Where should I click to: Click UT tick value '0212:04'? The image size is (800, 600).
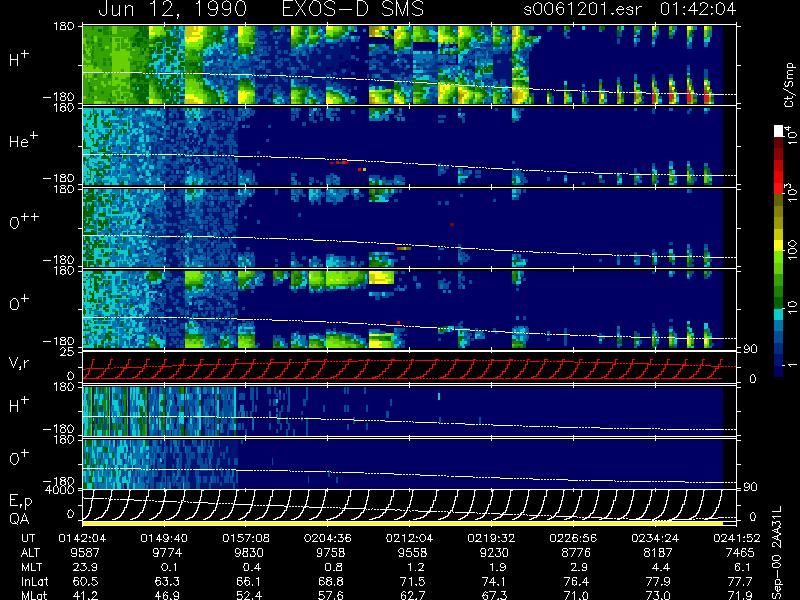coord(409,538)
